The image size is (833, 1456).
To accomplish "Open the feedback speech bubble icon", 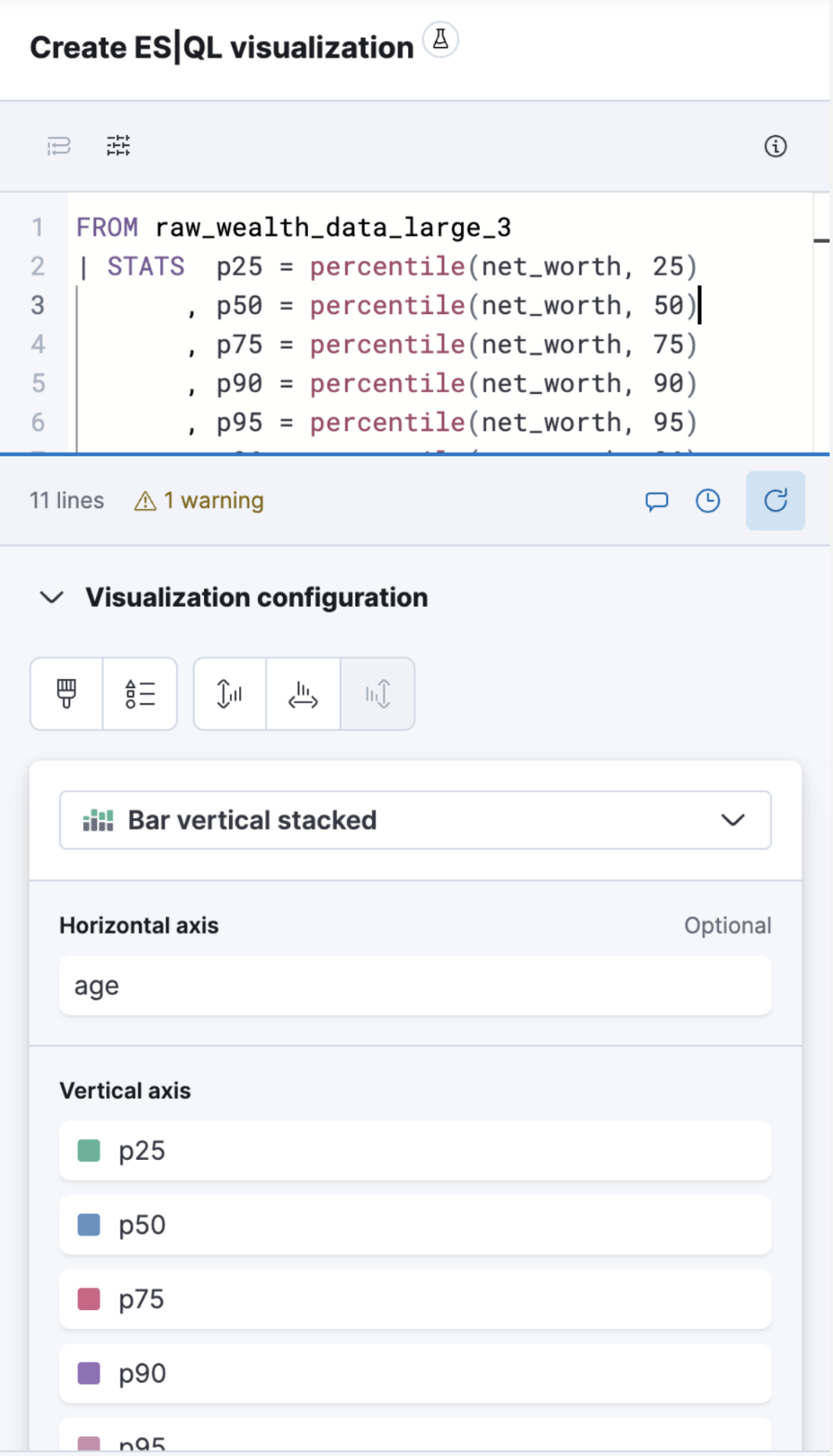I will [x=656, y=501].
